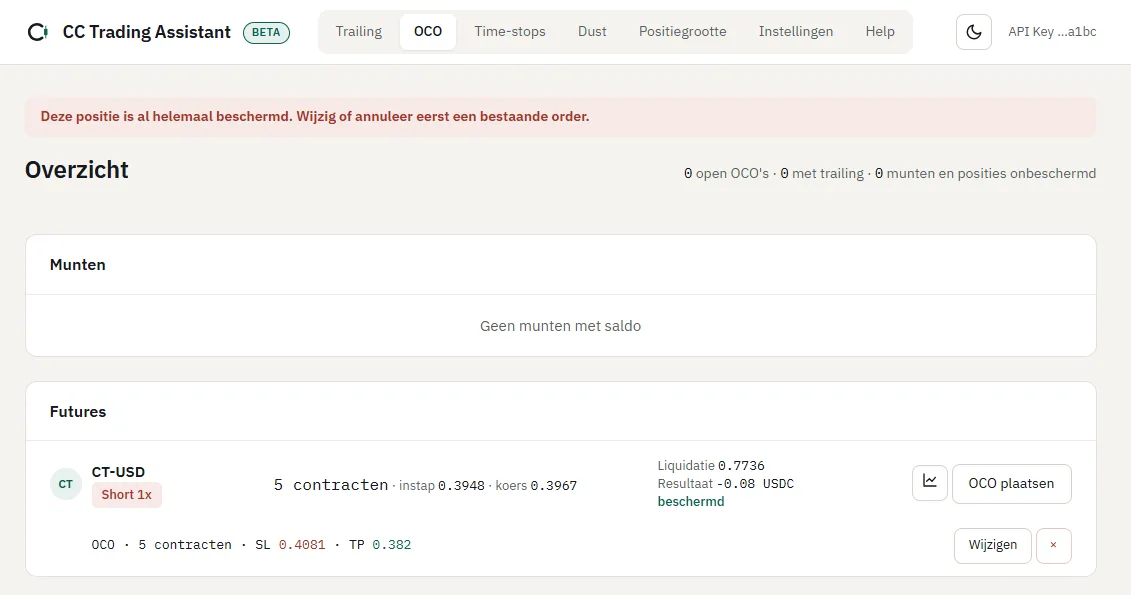Click the '5 contracten' position size text
The width and height of the screenshot is (1131, 595).
330,485
